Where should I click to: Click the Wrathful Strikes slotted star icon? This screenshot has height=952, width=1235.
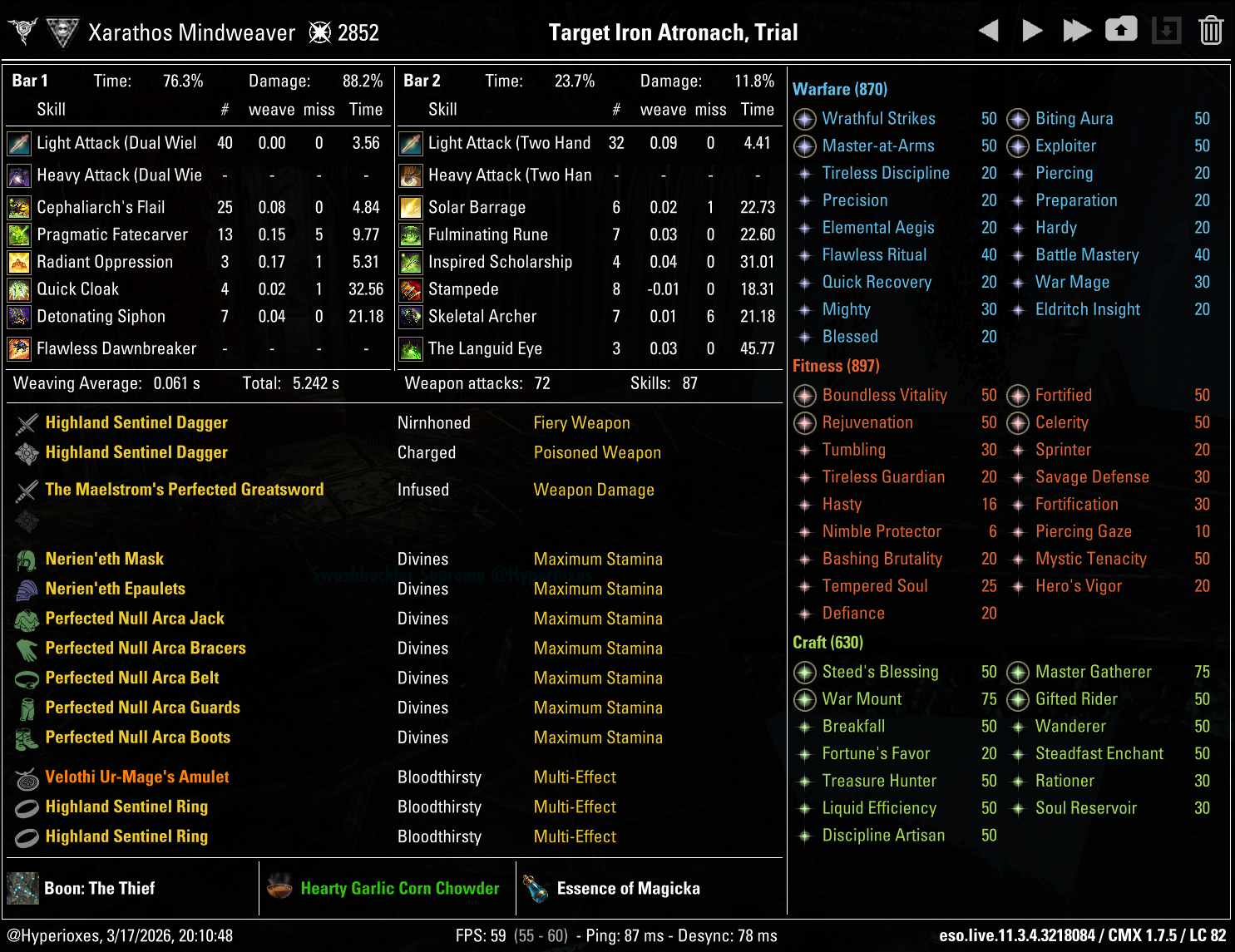click(804, 119)
